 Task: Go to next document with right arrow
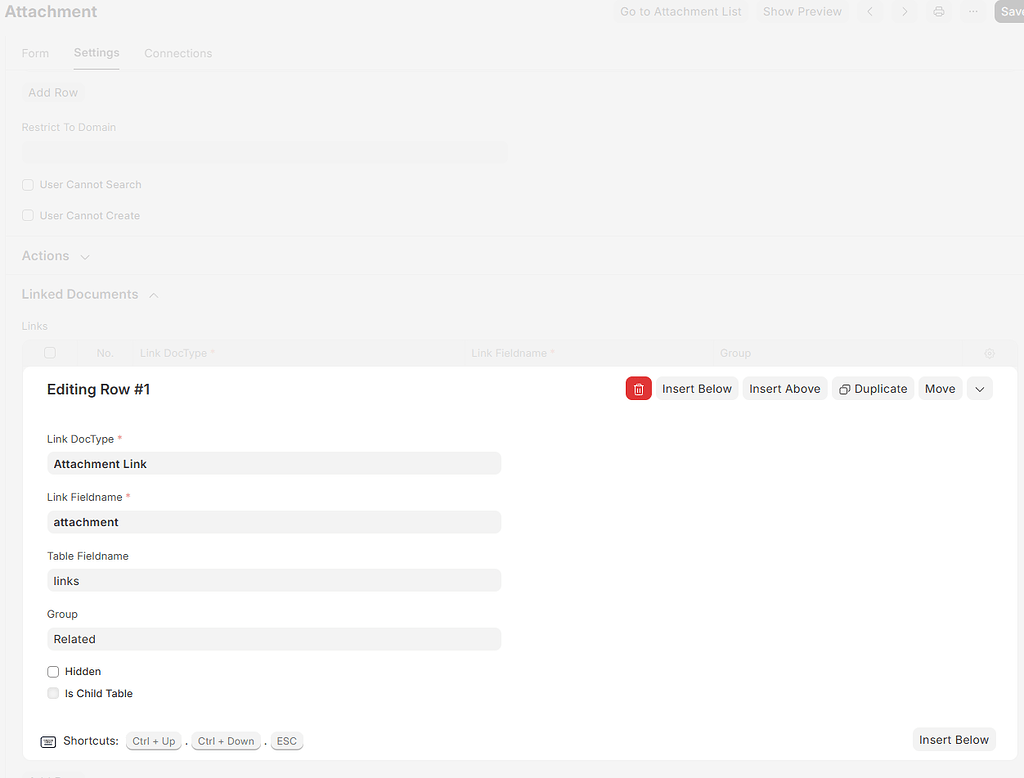click(x=904, y=12)
